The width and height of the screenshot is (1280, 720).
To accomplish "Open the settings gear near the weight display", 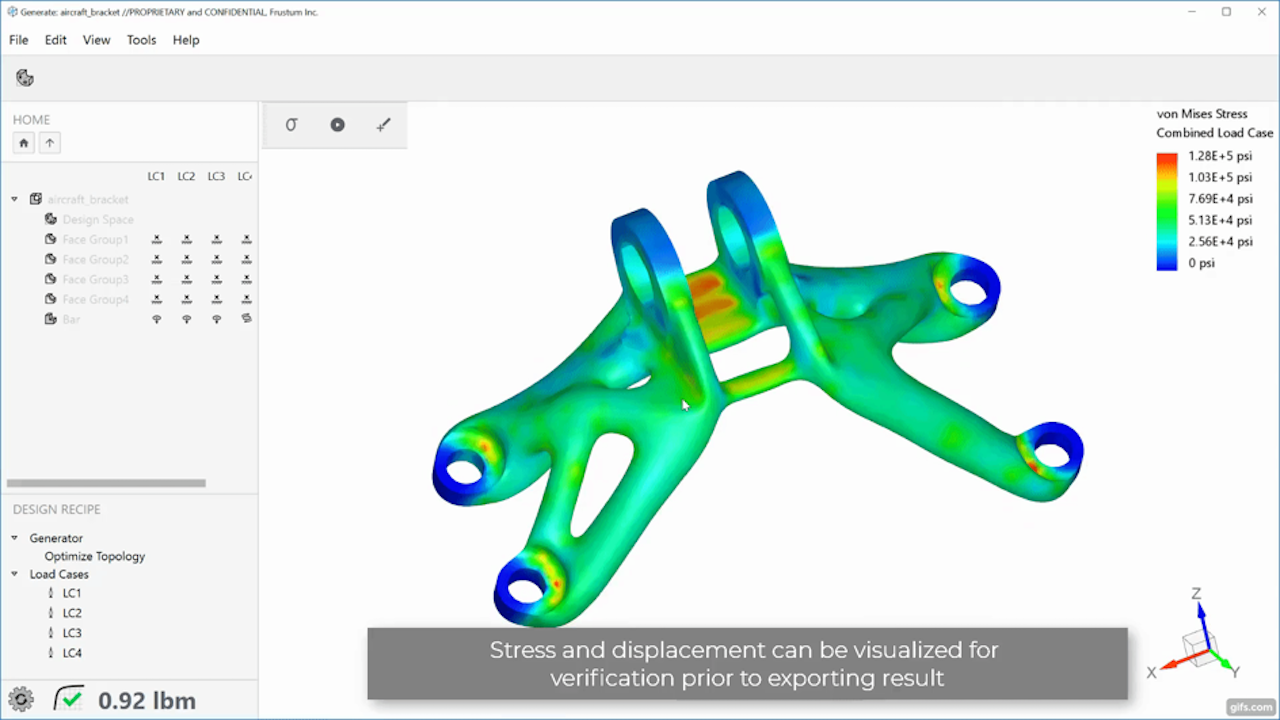I will coord(21,699).
